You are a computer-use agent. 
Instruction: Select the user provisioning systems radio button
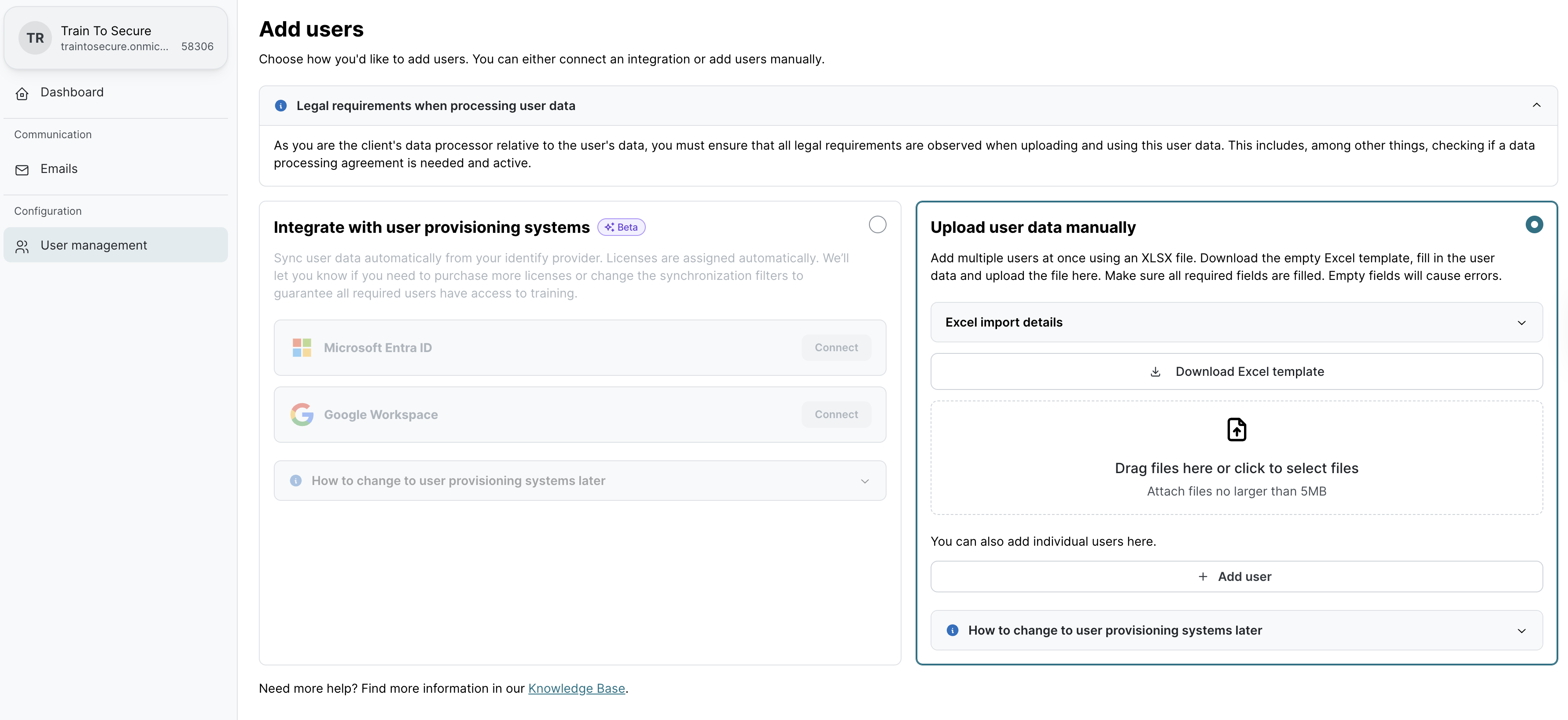pyautogui.click(x=877, y=224)
